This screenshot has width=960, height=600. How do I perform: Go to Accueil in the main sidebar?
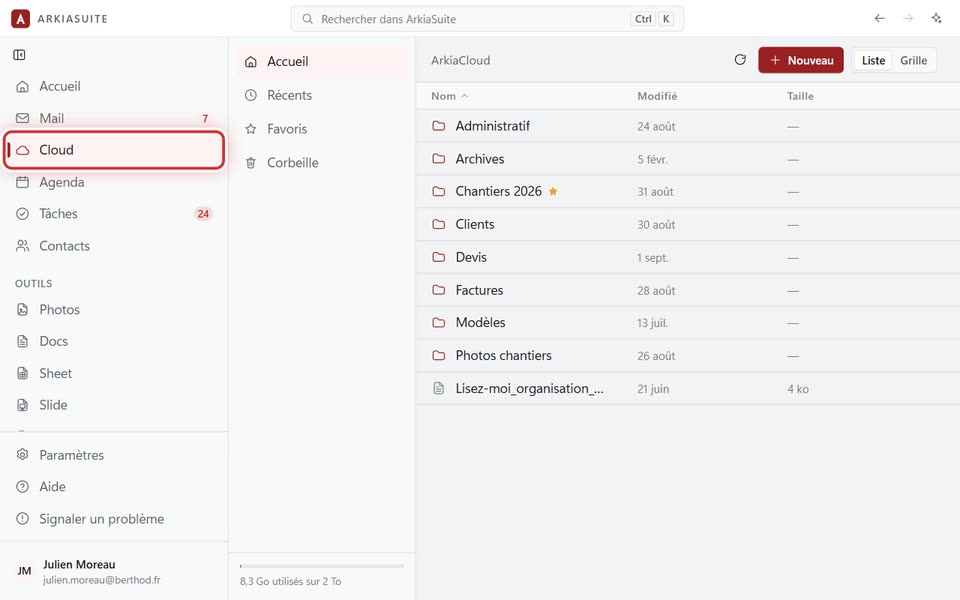[x=114, y=86]
